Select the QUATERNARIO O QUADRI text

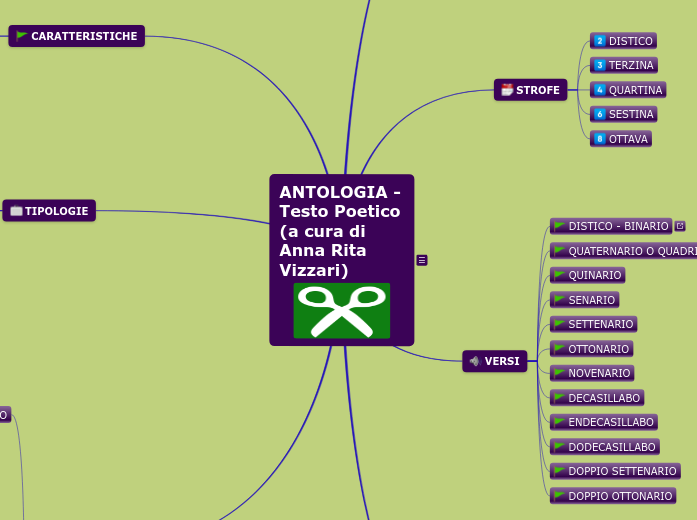[x=633, y=251]
